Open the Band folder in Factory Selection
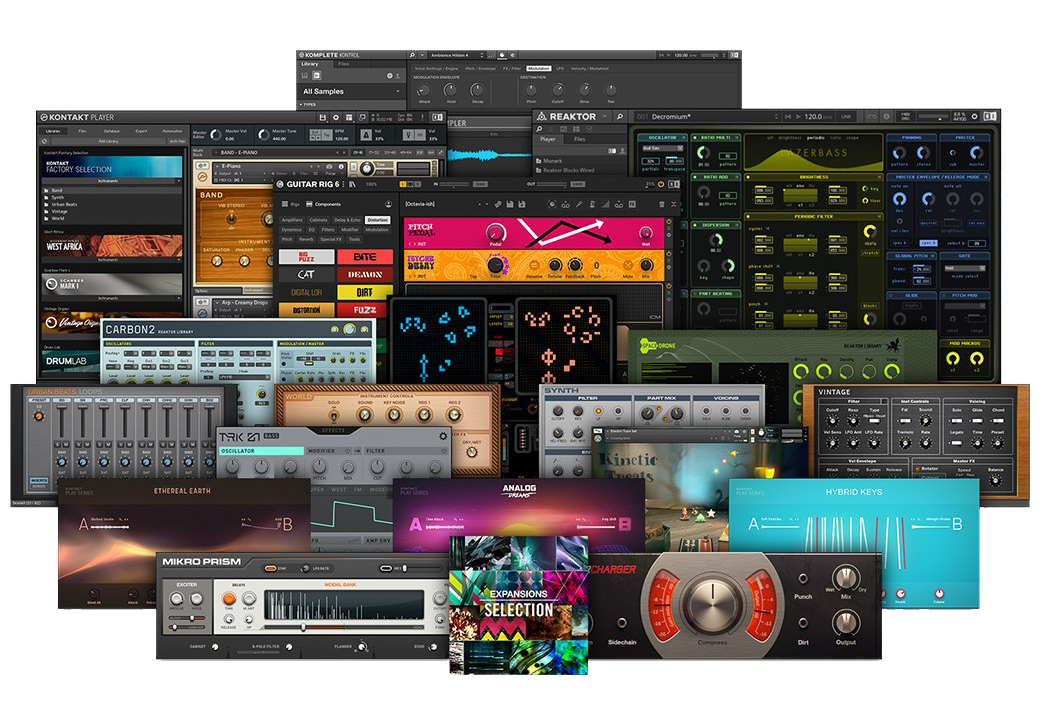 [x=54, y=188]
